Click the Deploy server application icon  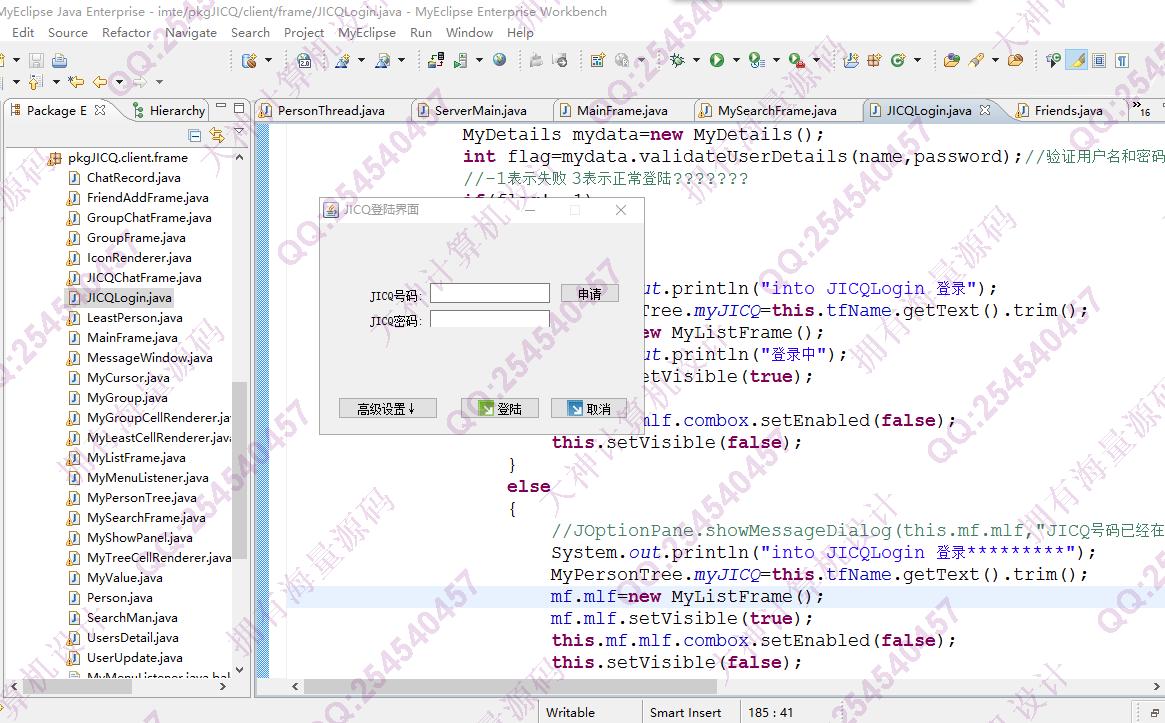(436, 60)
